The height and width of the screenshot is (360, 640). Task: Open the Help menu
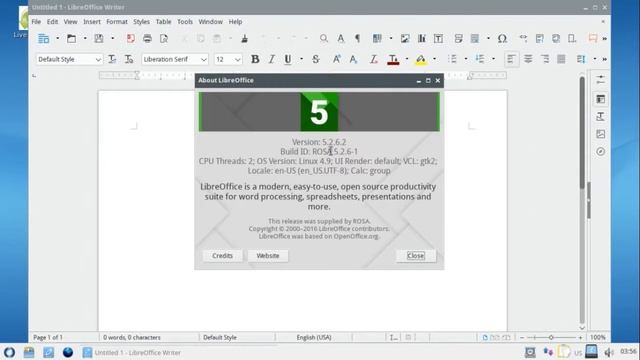(x=235, y=22)
